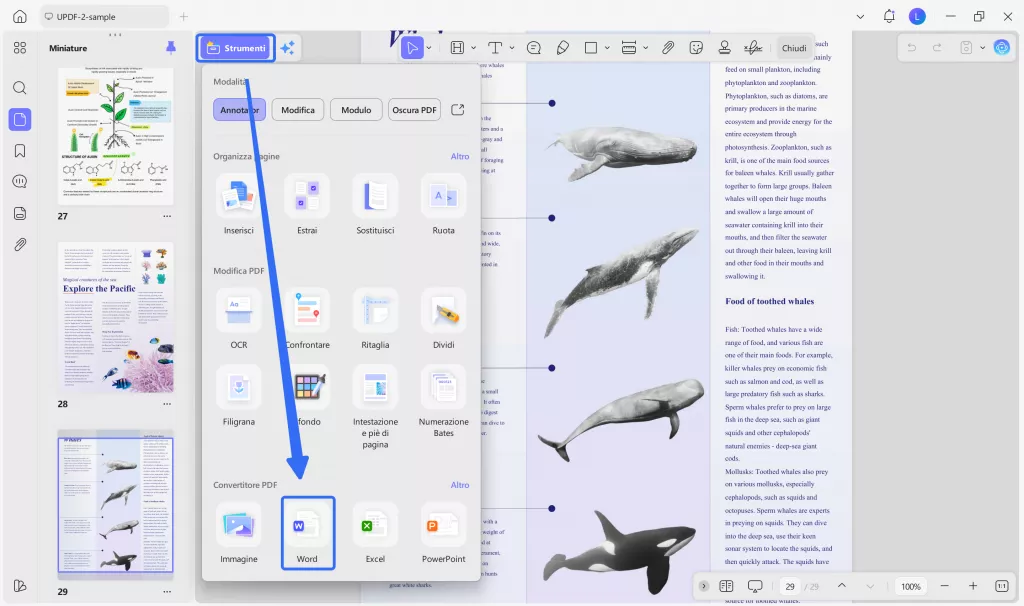
Task: Expand the shape tool dropdown
Action: pyautogui.click(x=605, y=47)
